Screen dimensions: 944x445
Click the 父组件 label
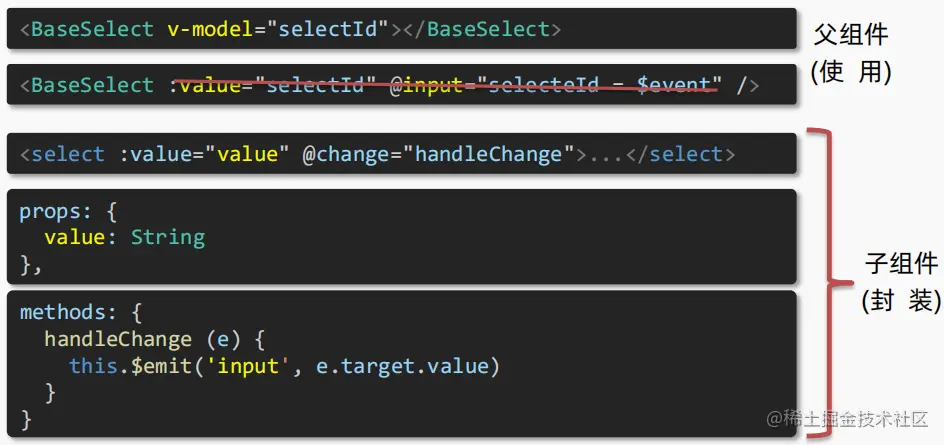point(851,34)
